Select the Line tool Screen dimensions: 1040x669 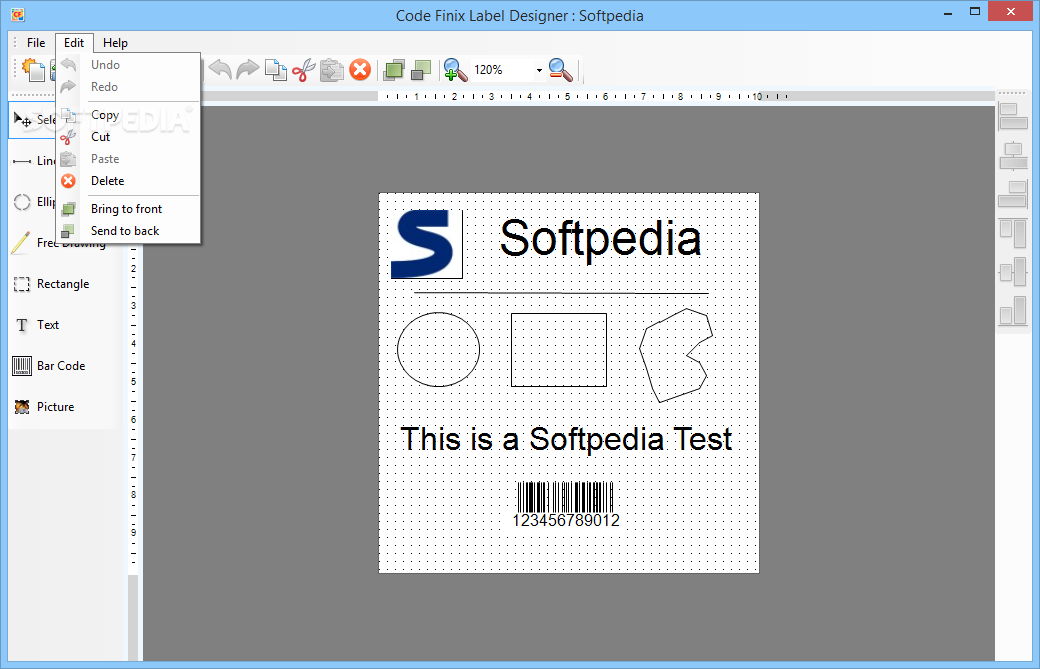tap(33, 160)
